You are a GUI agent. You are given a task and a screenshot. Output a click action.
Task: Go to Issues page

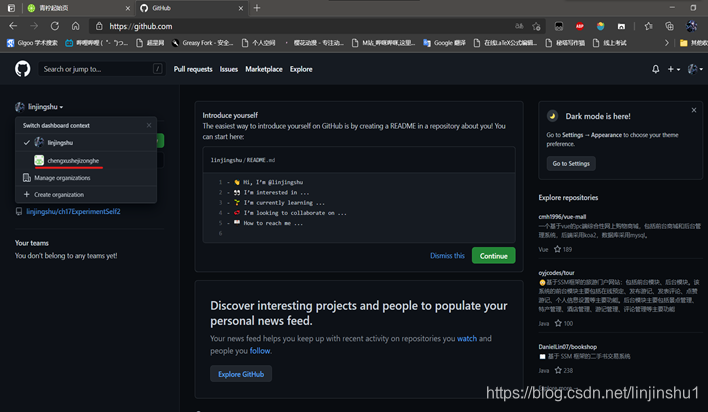click(x=228, y=69)
